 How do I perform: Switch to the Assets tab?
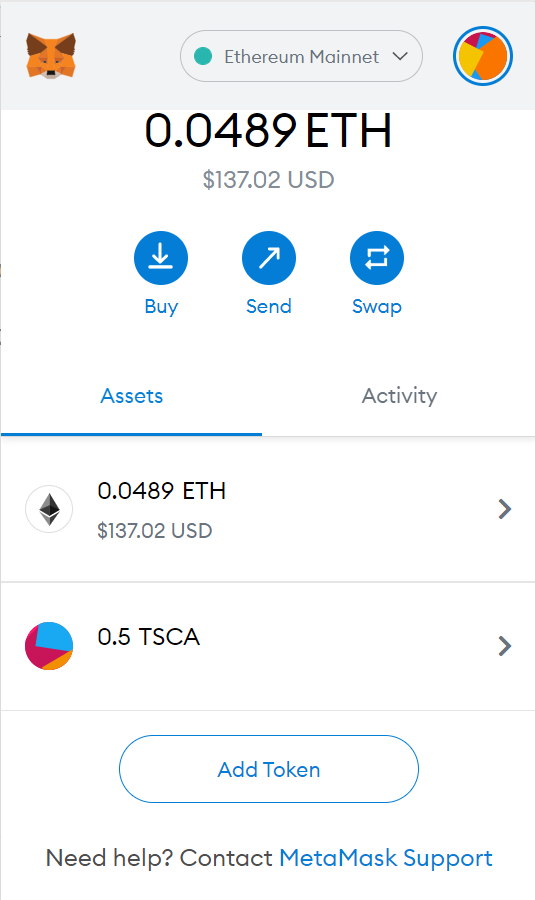[131, 396]
